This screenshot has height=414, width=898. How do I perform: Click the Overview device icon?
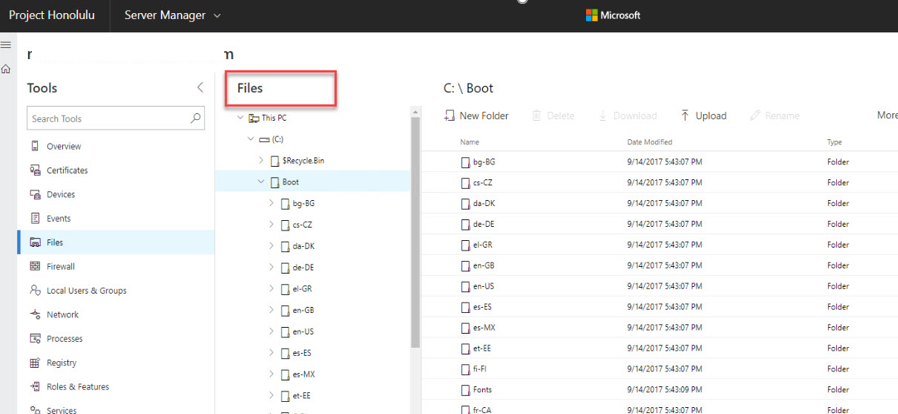[x=35, y=146]
